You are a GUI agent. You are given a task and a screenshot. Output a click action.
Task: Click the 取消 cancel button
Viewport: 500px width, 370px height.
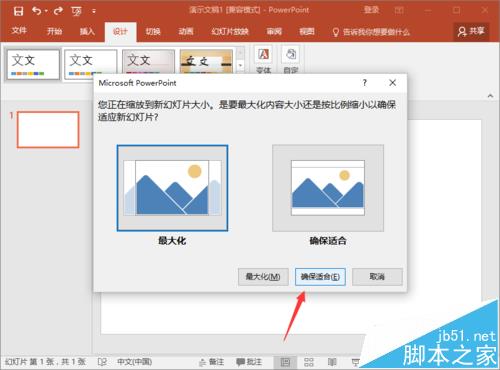point(377,277)
